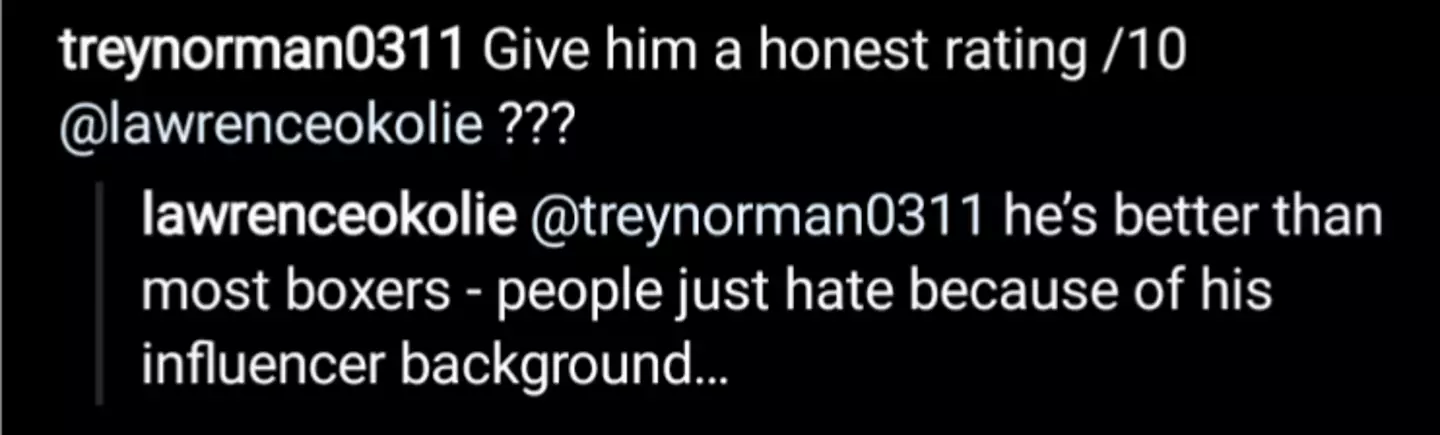Click the word 'than' ending the reply's first line

click(x=1328, y=218)
